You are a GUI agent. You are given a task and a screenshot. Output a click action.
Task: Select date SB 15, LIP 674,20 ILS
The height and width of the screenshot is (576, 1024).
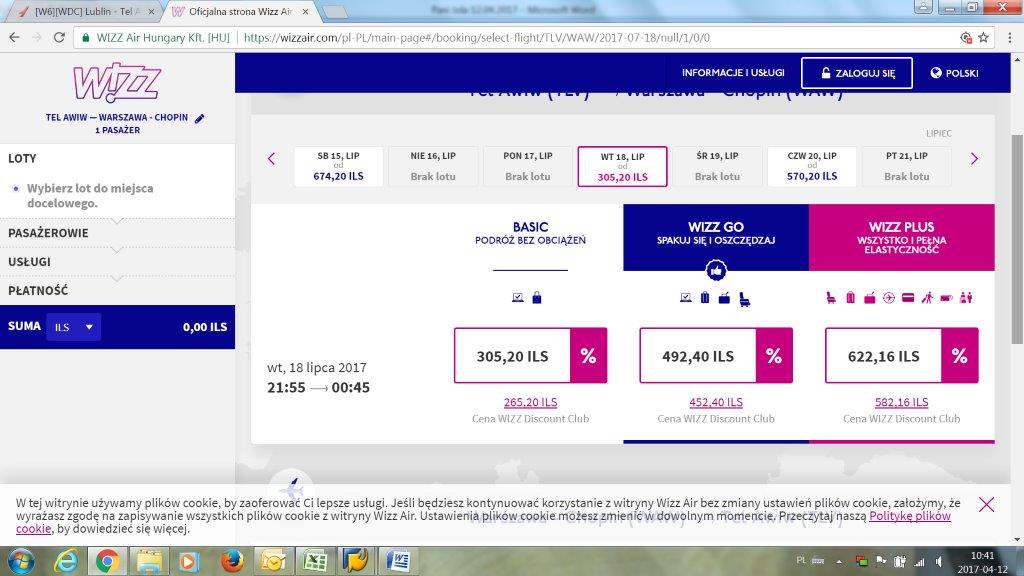point(338,167)
